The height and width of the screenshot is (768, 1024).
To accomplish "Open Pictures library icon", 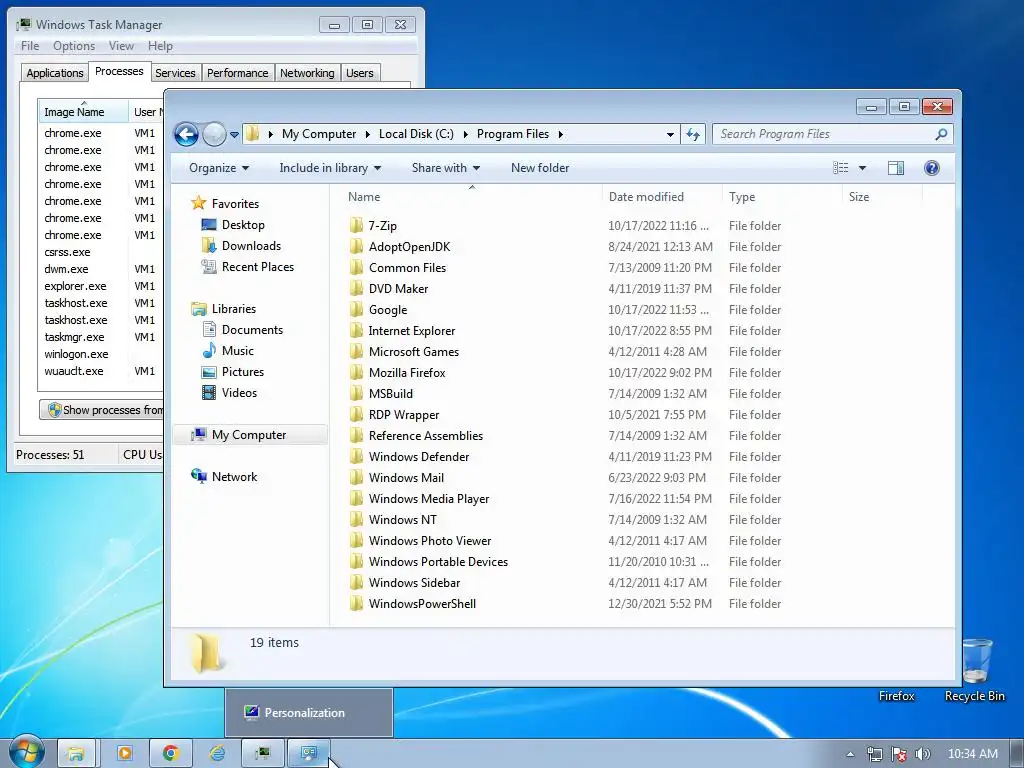I will point(209,372).
